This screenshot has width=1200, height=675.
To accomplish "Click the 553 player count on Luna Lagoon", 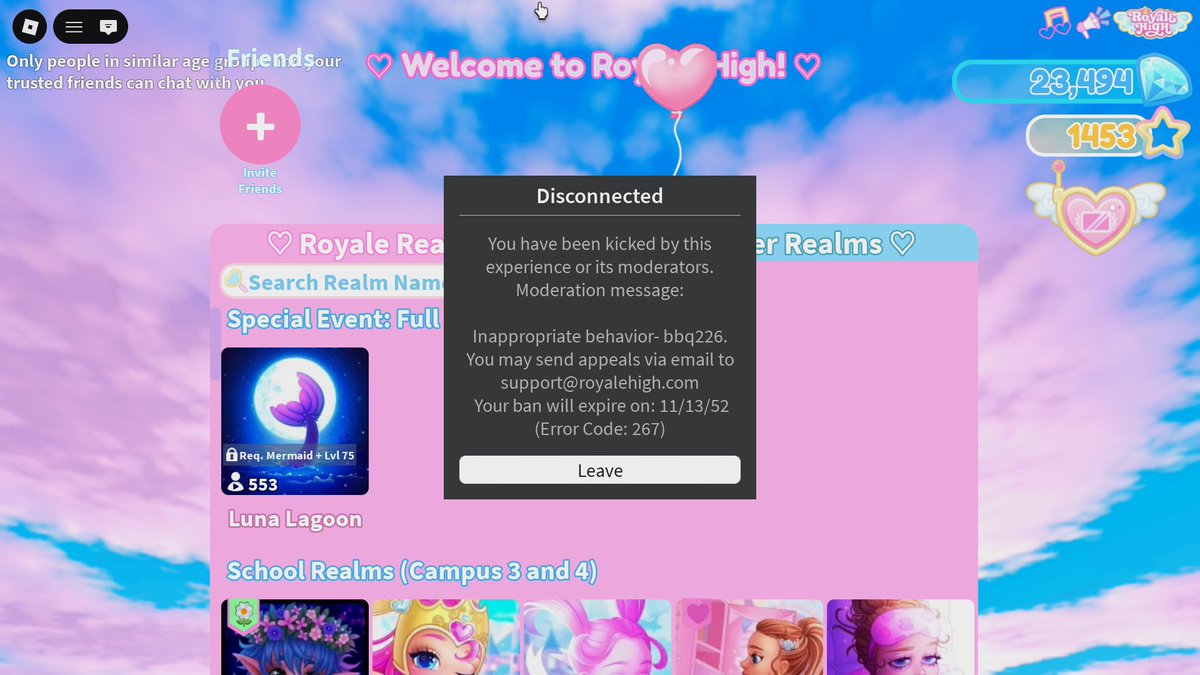I will click(253, 484).
